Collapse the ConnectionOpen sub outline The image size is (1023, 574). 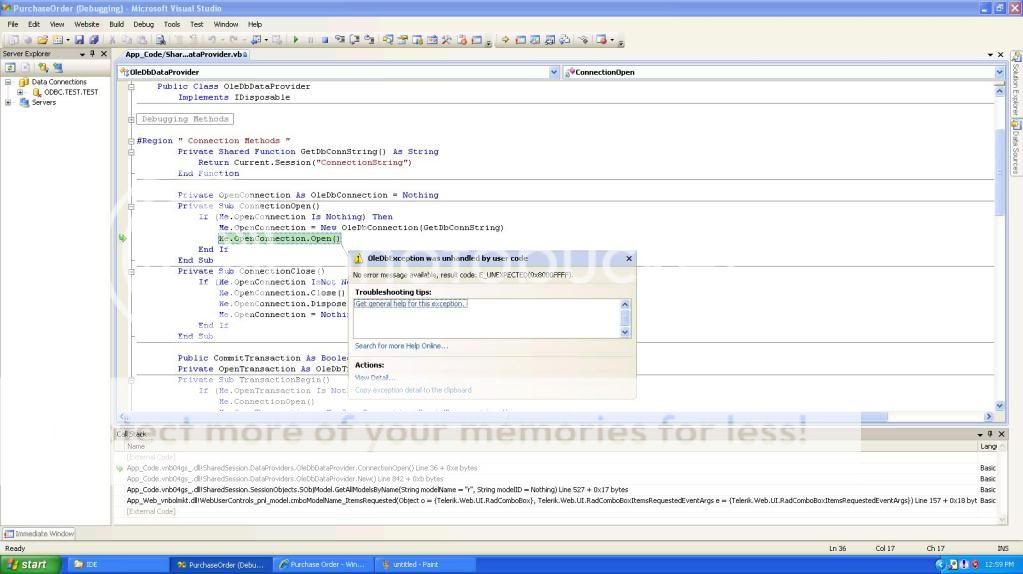(x=131, y=206)
